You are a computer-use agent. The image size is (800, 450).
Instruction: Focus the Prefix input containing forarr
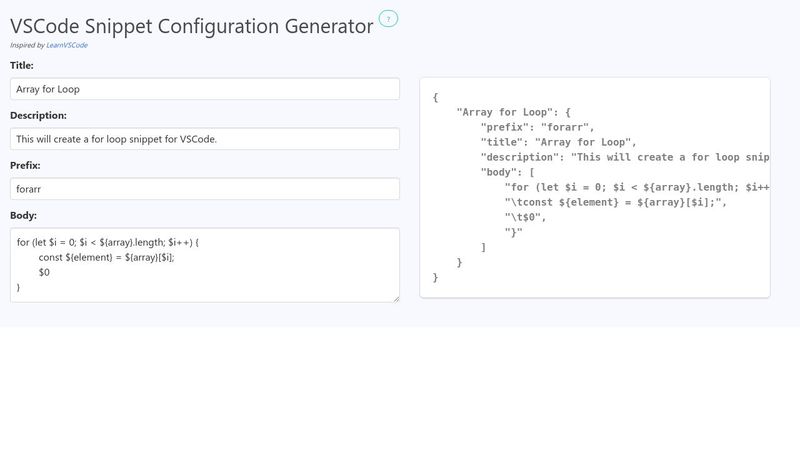tap(205, 189)
